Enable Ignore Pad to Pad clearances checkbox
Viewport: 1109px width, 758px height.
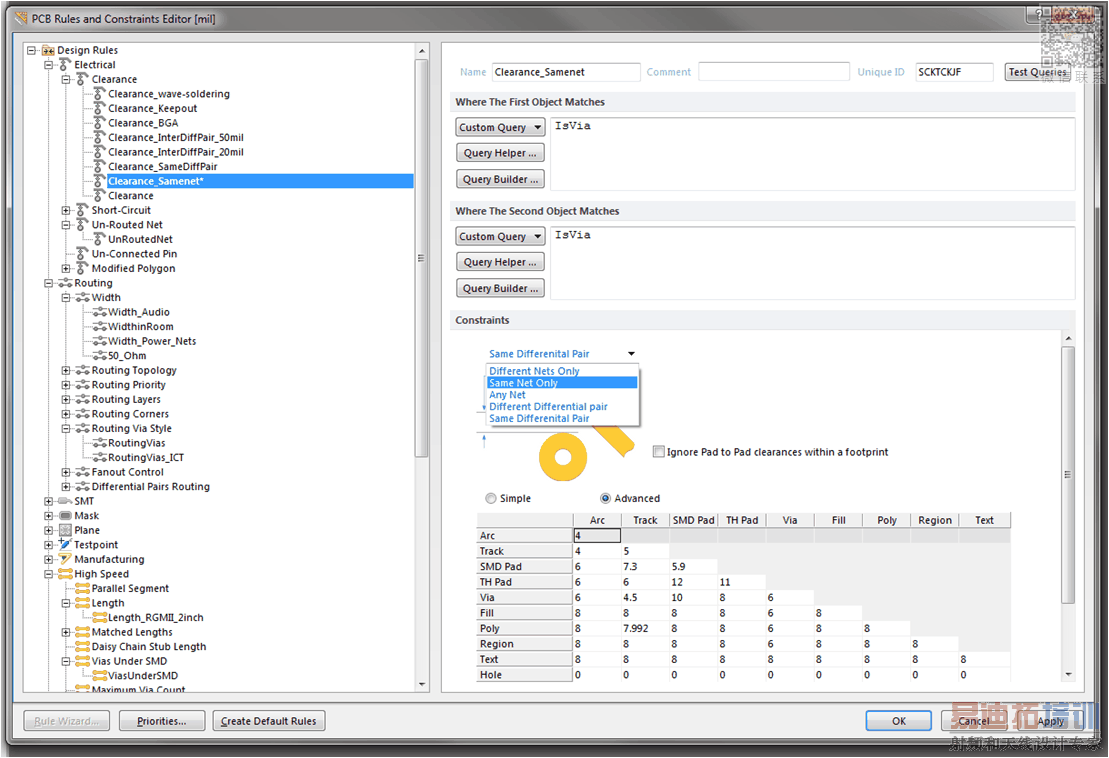(x=658, y=452)
